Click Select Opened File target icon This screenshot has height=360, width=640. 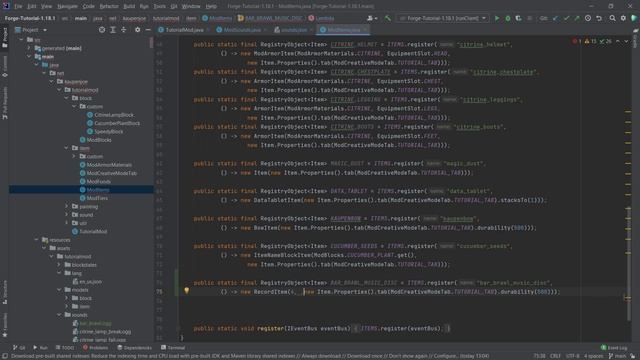click(x=102, y=30)
